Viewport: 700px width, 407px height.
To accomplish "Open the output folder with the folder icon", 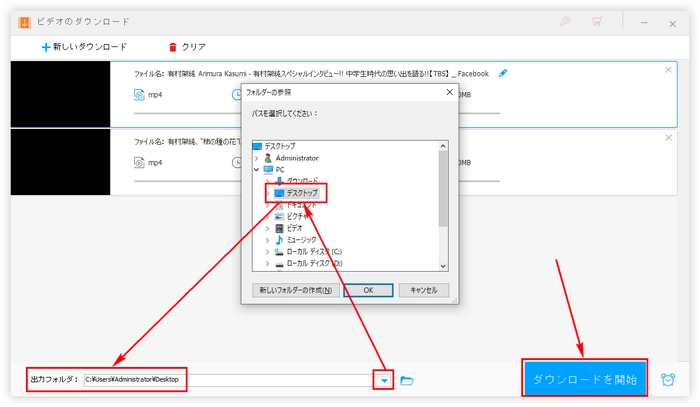I will (407, 380).
